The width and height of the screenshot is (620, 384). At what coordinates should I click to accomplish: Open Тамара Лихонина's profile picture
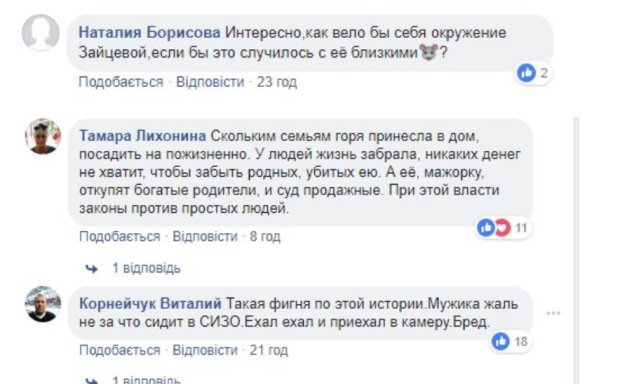click(x=43, y=136)
